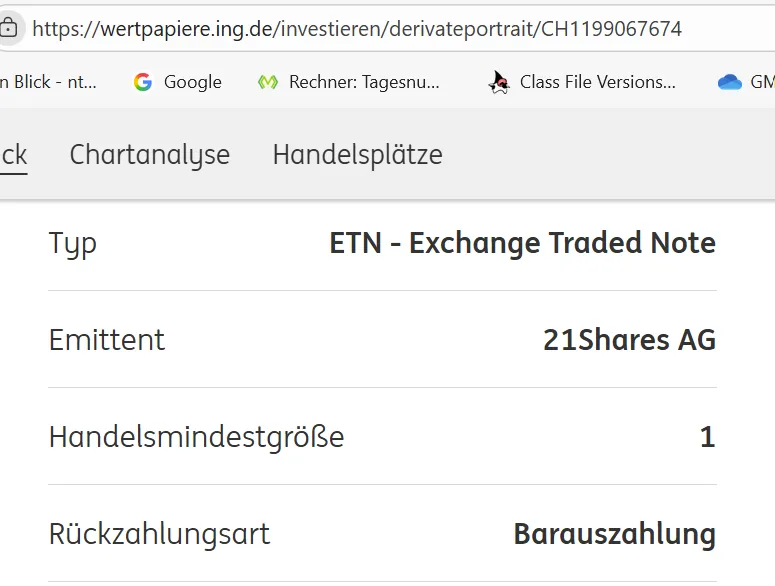
Task: Click the Google bookmark favicon
Action: (143, 82)
